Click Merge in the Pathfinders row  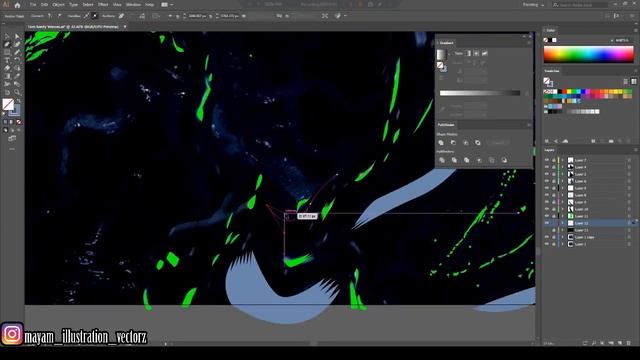[467, 160]
